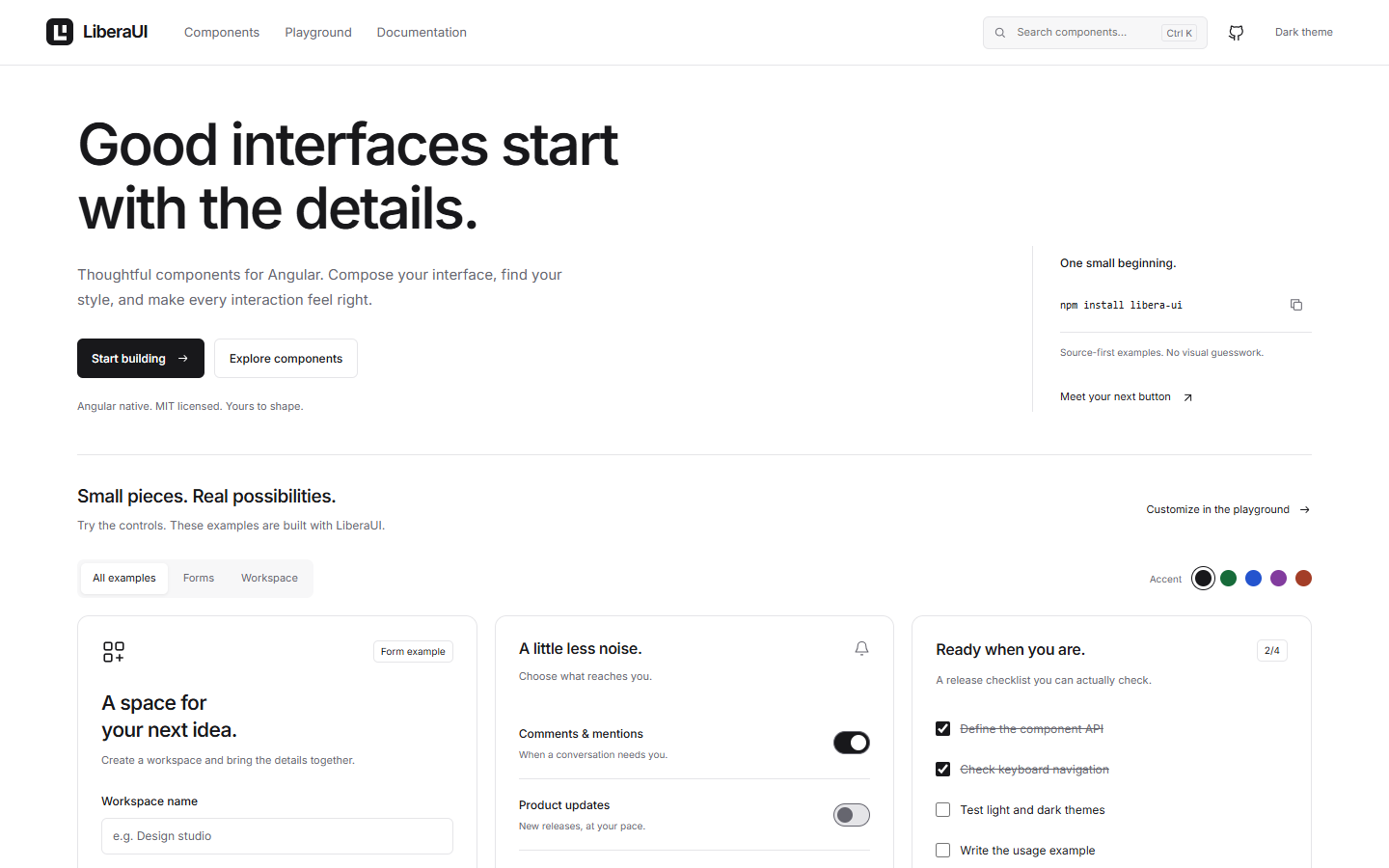1389x868 pixels.
Task: Focus the Search components field
Action: pos(1095,33)
